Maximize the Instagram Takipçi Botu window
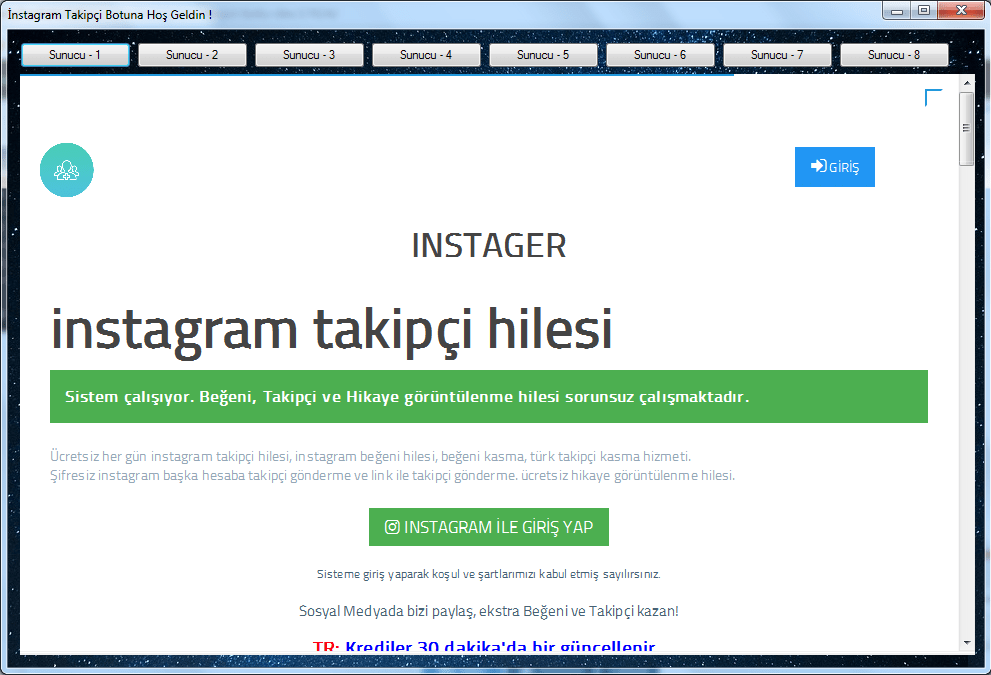Image resolution: width=991 pixels, height=675 pixels. pos(924,11)
